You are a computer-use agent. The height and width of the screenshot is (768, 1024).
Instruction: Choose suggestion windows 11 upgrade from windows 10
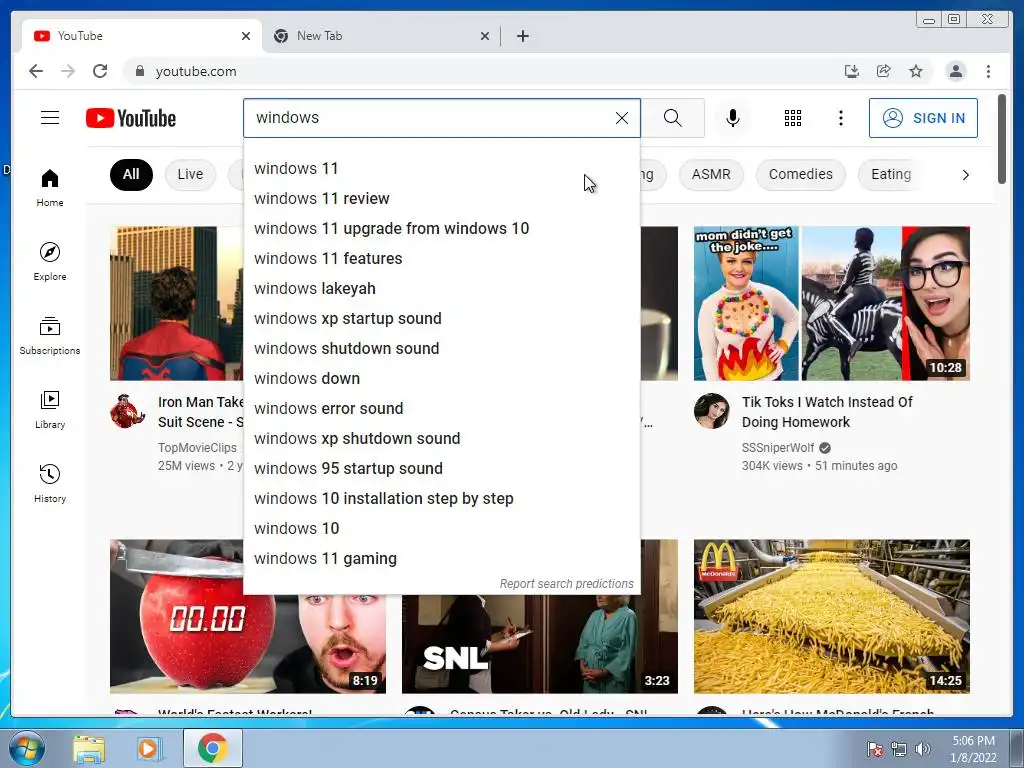(x=441, y=229)
